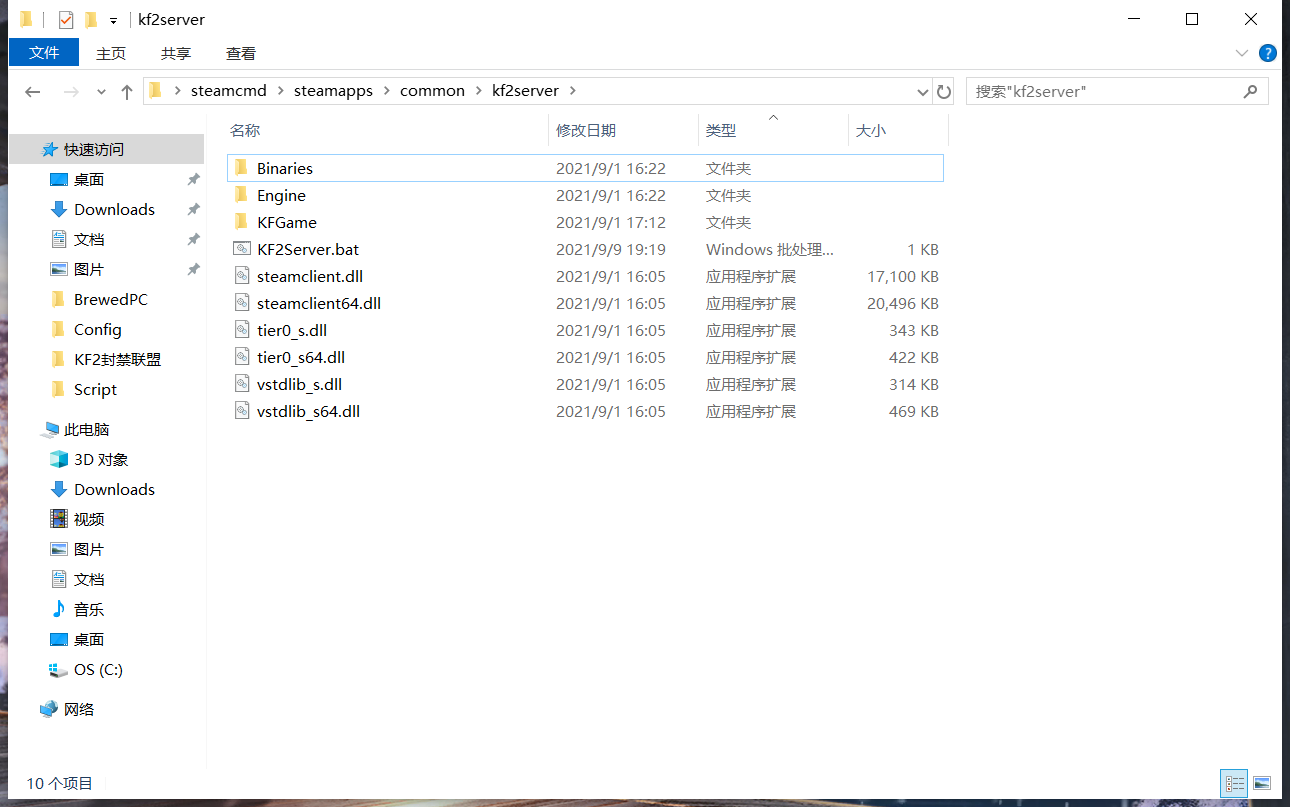This screenshot has width=1290, height=807.
Task: Open Config folder in navigation pane
Action: click(97, 329)
